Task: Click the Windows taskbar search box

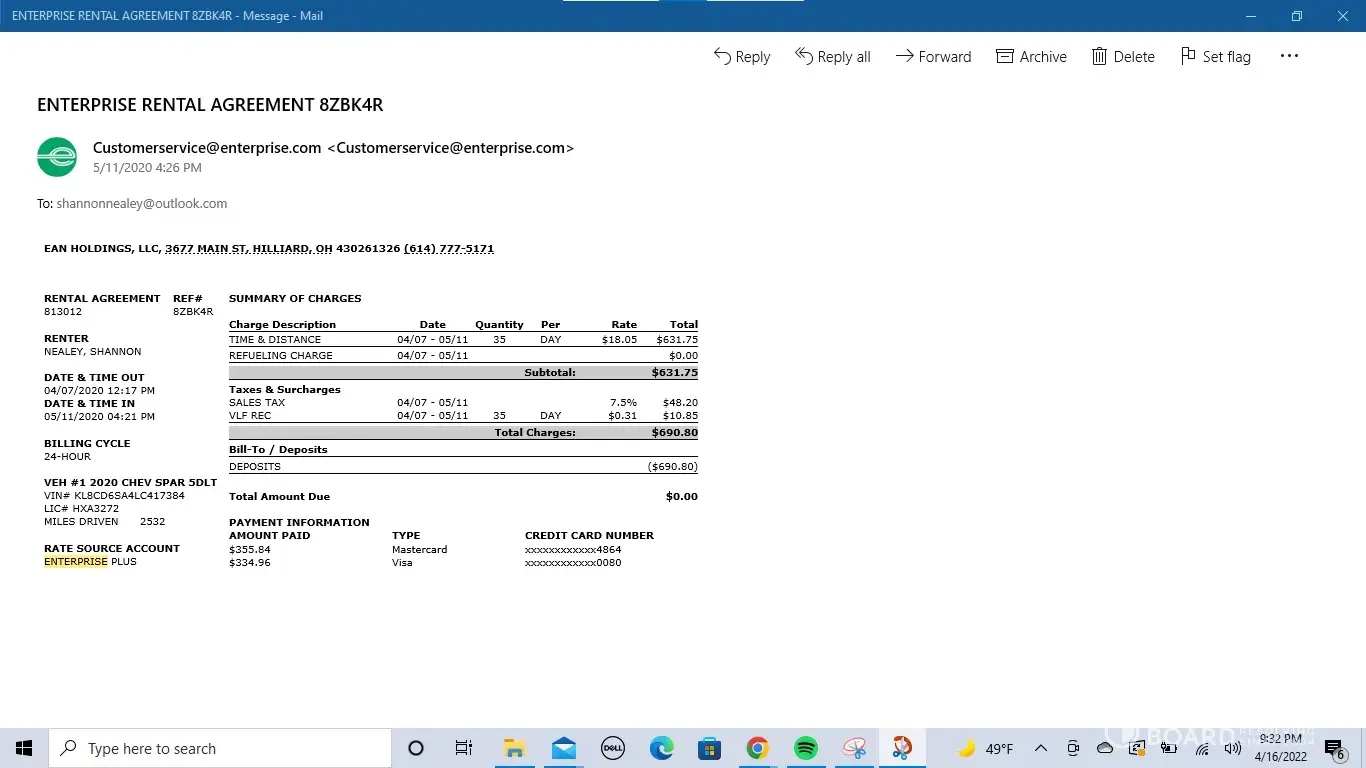Action: tap(220, 748)
